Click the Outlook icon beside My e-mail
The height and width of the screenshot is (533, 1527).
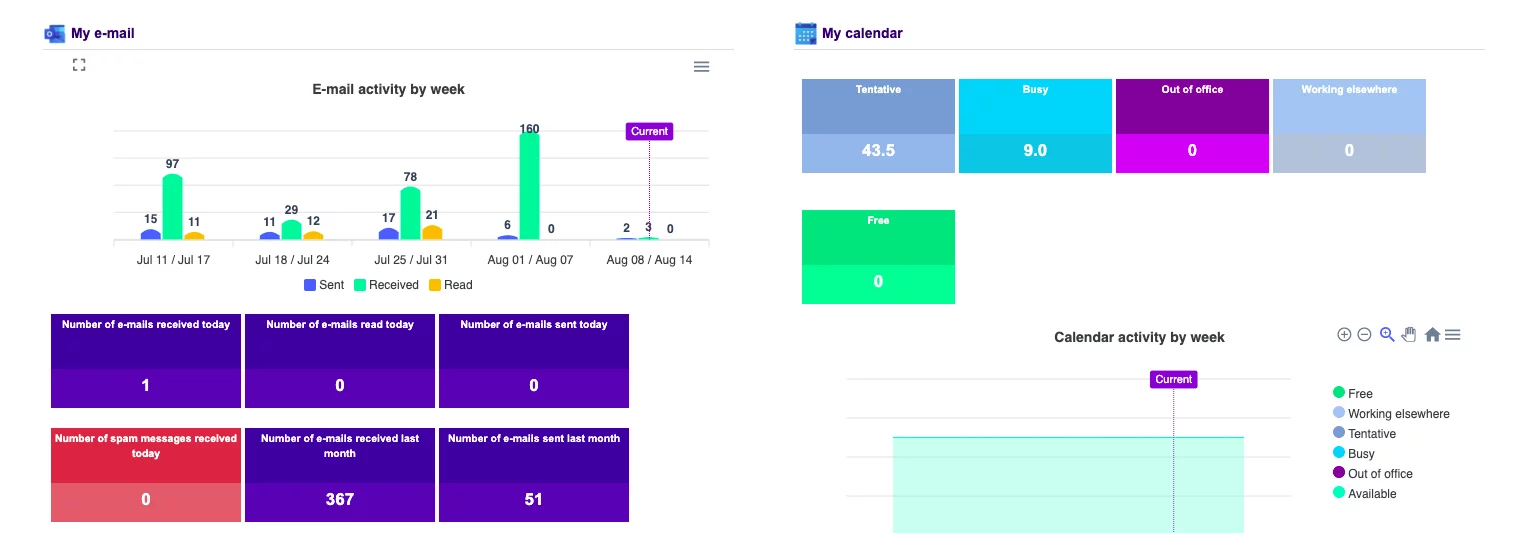click(55, 33)
